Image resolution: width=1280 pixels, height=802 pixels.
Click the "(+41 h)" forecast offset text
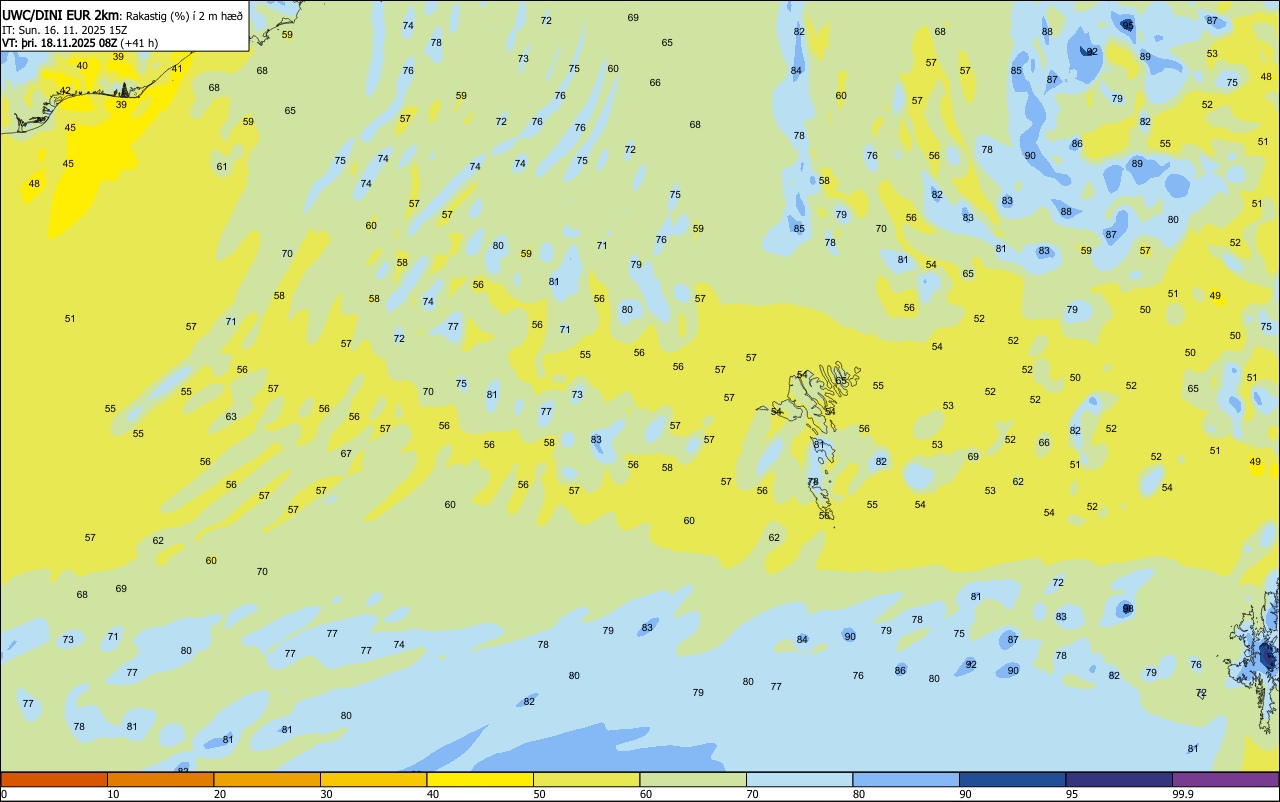140,43
